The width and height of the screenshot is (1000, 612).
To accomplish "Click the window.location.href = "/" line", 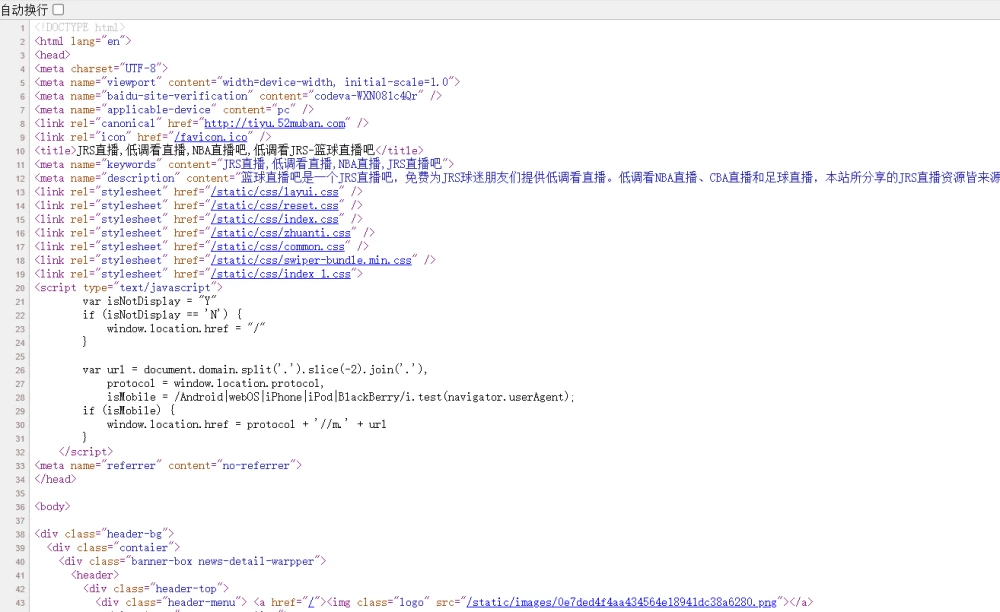I will [186, 329].
